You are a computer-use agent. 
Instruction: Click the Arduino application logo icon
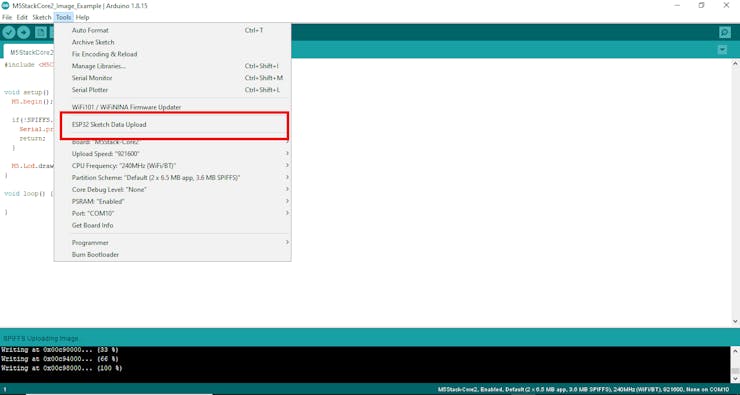point(6,6)
